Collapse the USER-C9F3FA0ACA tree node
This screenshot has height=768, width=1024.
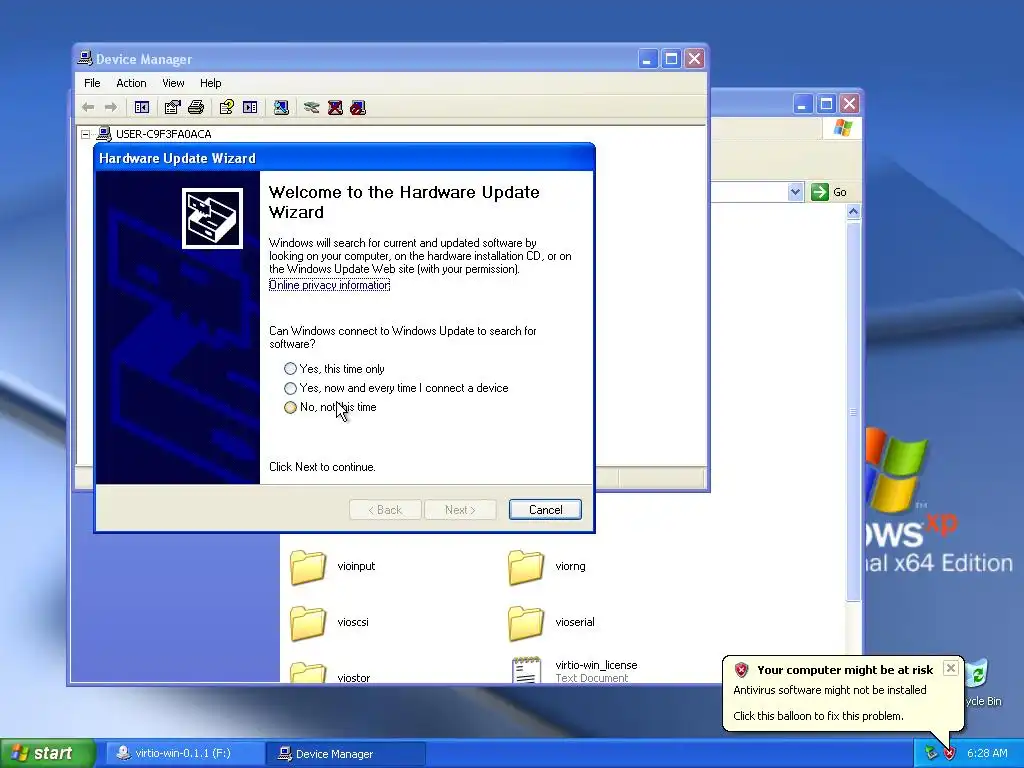pyautogui.click(x=86, y=135)
